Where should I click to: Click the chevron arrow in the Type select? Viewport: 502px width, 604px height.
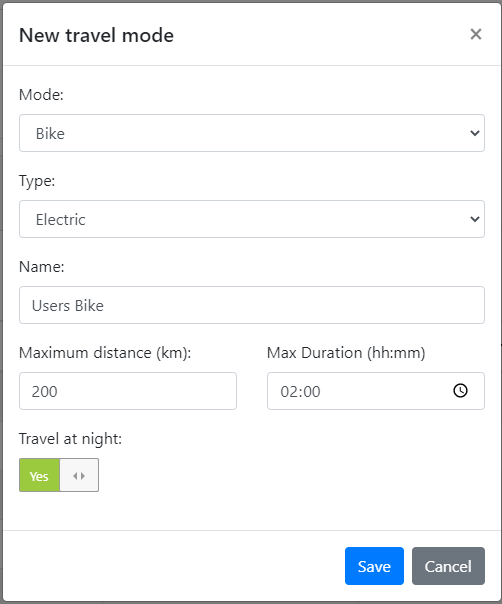click(475, 219)
